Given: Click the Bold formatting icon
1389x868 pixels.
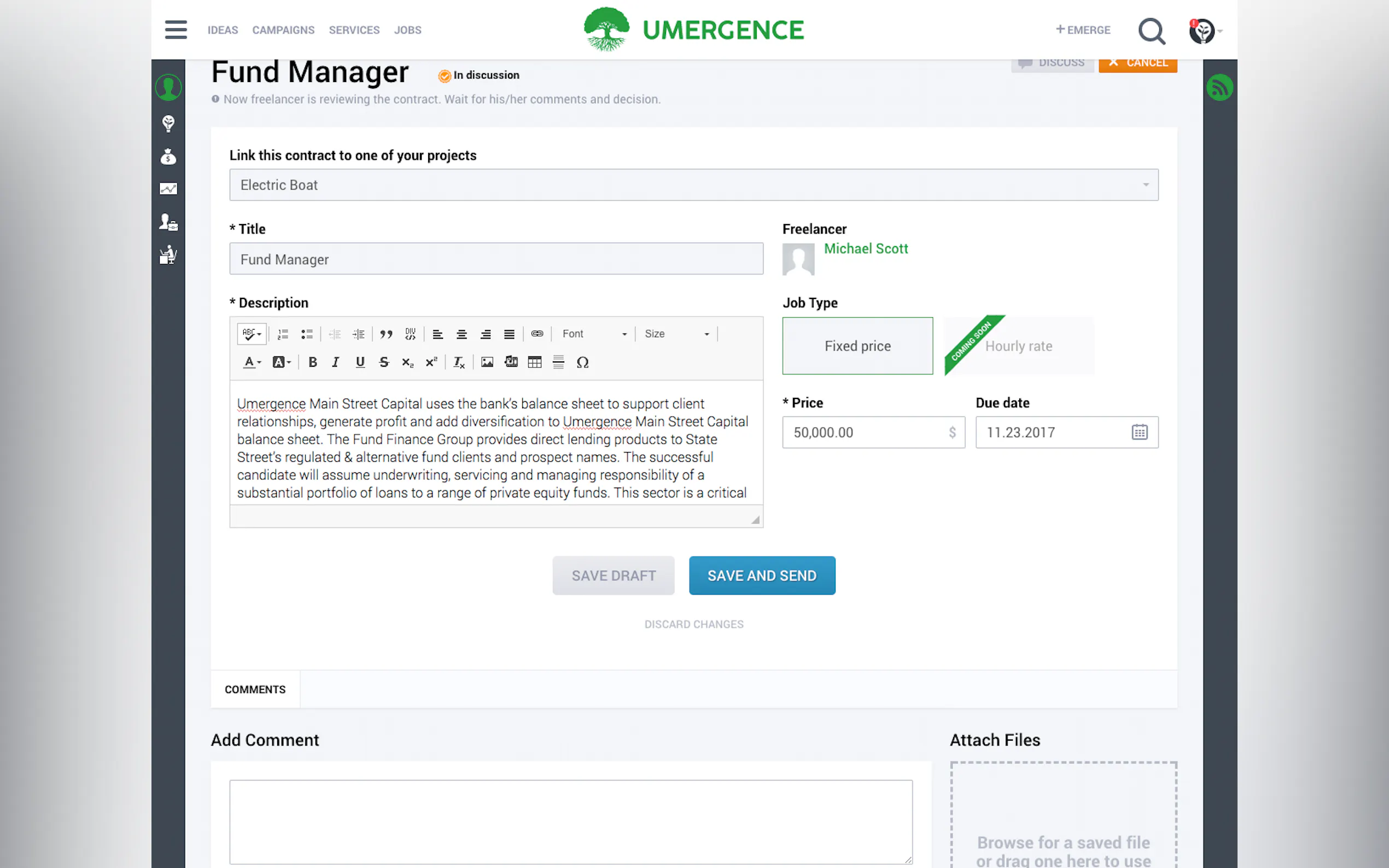Looking at the screenshot, I should point(312,362).
